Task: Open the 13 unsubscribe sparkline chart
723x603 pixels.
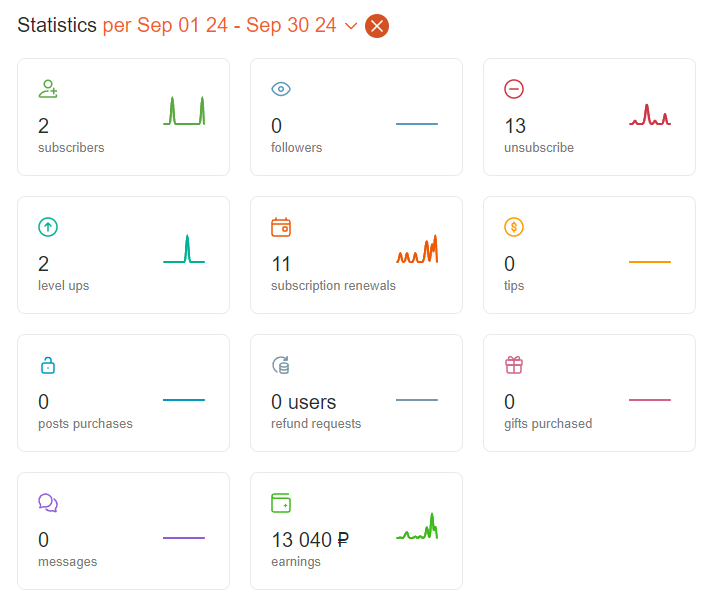Action: [x=650, y=115]
